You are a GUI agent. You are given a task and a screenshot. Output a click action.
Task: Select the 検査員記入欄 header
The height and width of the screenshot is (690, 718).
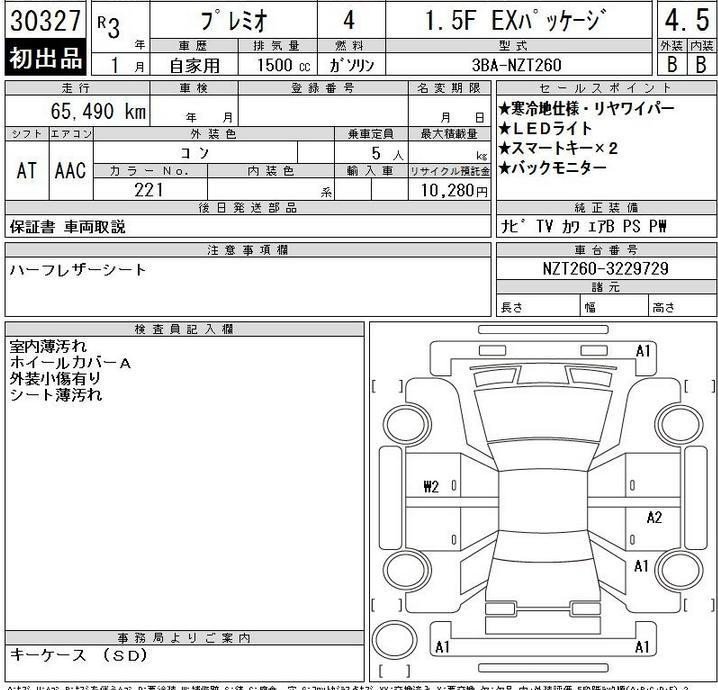tap(184, 329)
